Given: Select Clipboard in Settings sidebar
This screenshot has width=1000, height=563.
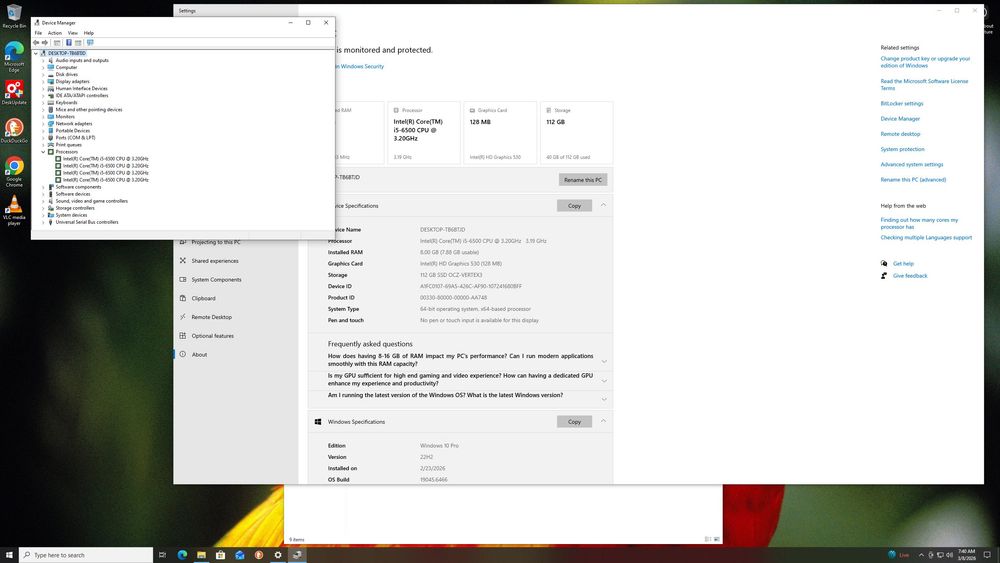Looking at the screenshot, I should click(x=203, y=298).
